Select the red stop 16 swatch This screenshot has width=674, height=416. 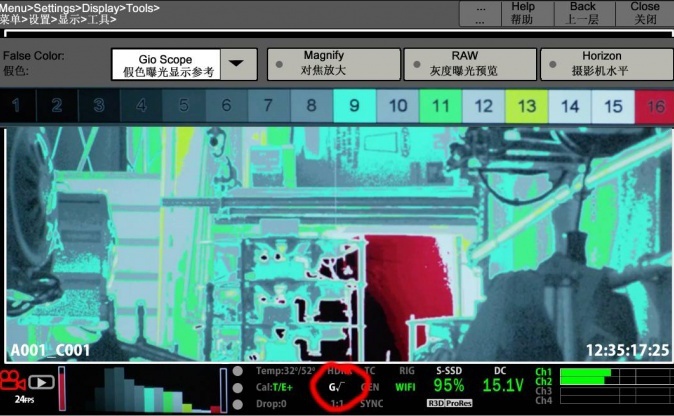[x=656, y=106]
